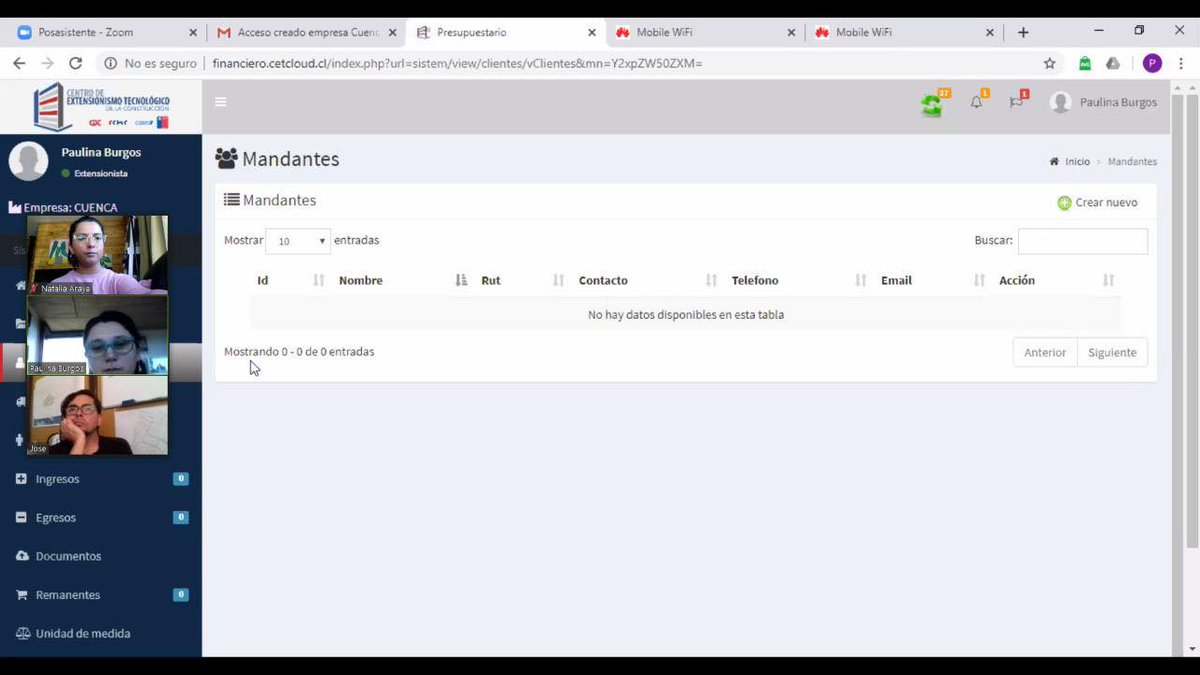Sort table by Id column
Image resolution: width=1200 pixels, height=675 pixels.
pos(290,281)
